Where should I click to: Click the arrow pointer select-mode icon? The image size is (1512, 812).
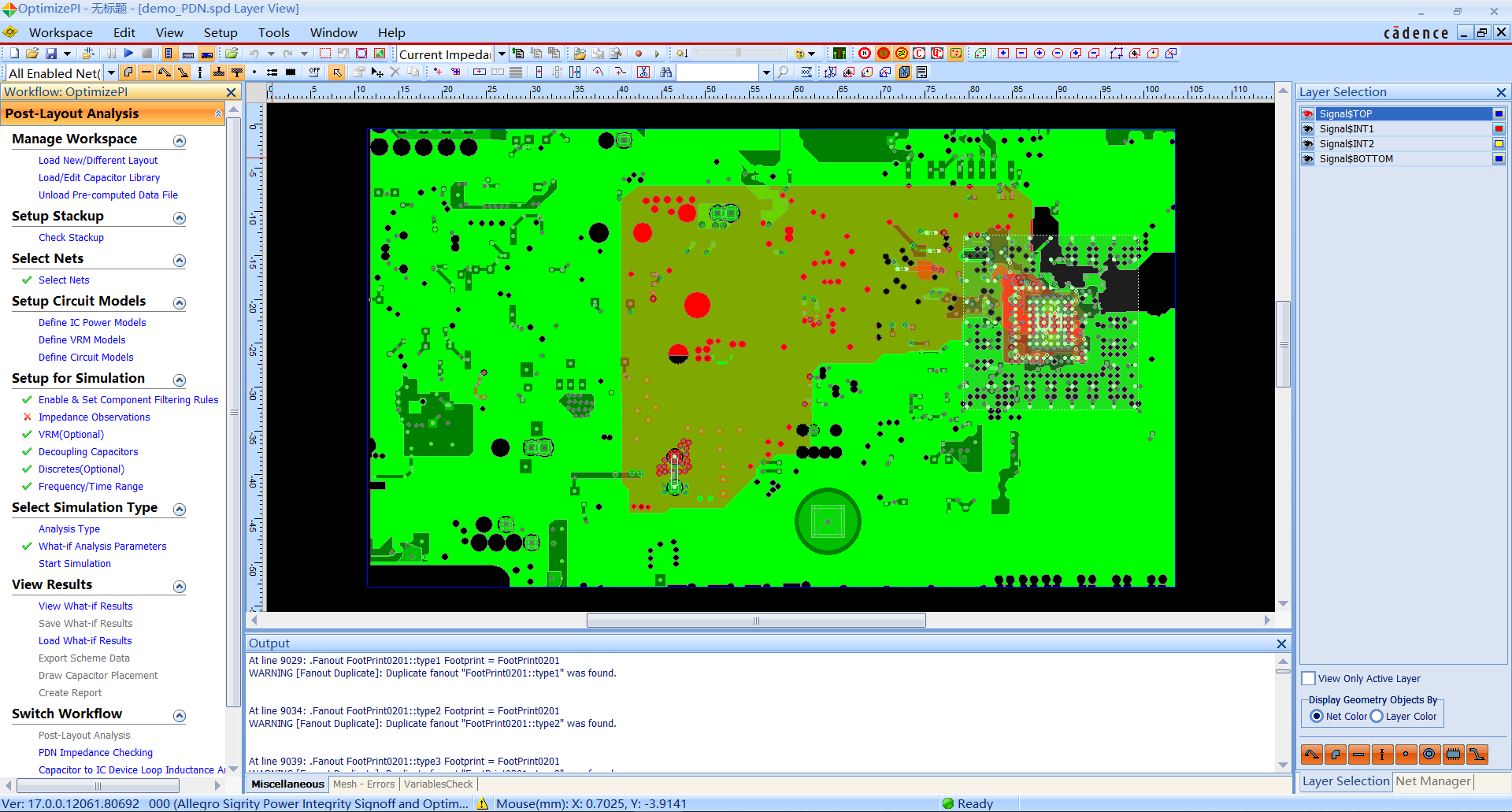click(x=337, y=72)
